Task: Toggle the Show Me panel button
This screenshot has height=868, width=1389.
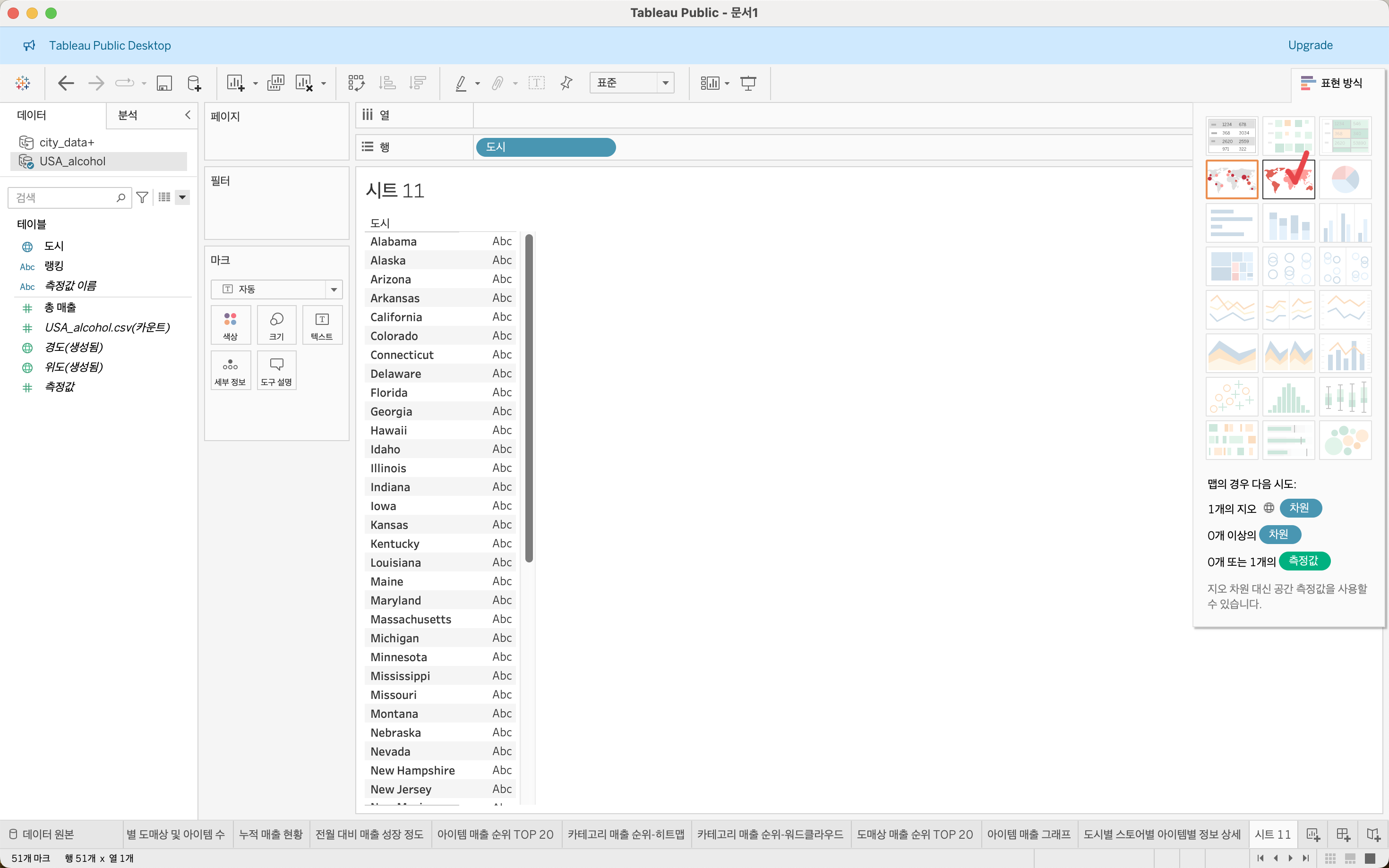Action: click(1331, 83)
